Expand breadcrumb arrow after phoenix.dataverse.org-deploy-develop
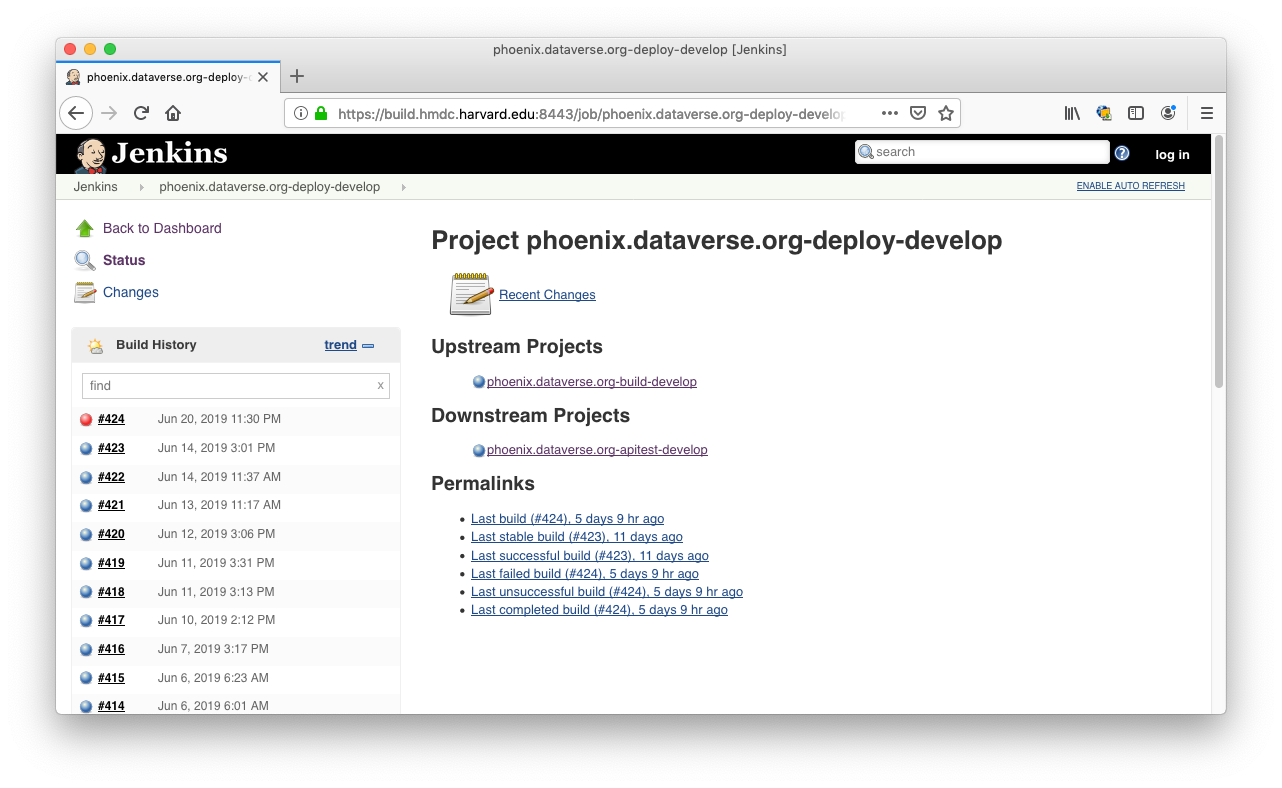The image size is (1282, 788). (403, 187)
